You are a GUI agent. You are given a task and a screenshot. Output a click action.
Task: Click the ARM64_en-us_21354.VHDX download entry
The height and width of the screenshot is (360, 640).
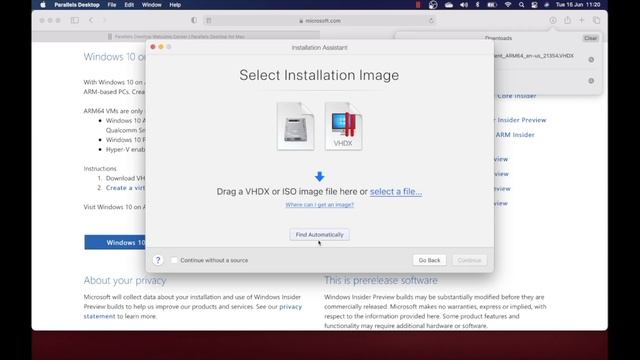point(533,56)
